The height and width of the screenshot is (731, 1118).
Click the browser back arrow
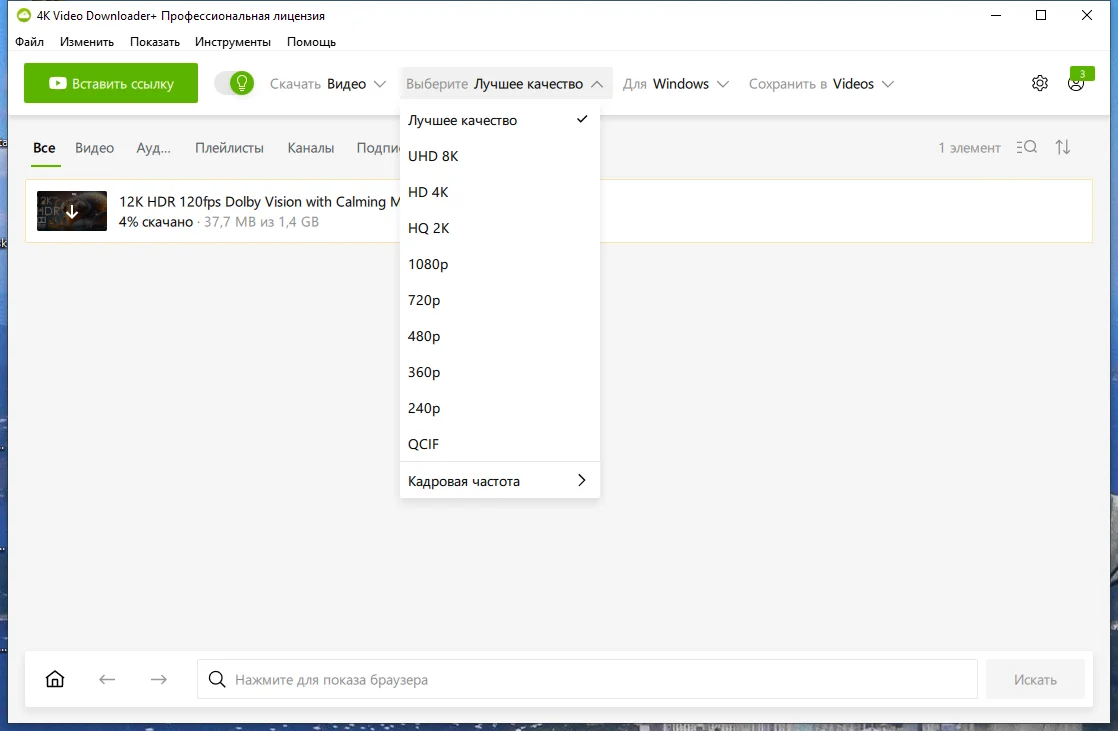[107, 680]
